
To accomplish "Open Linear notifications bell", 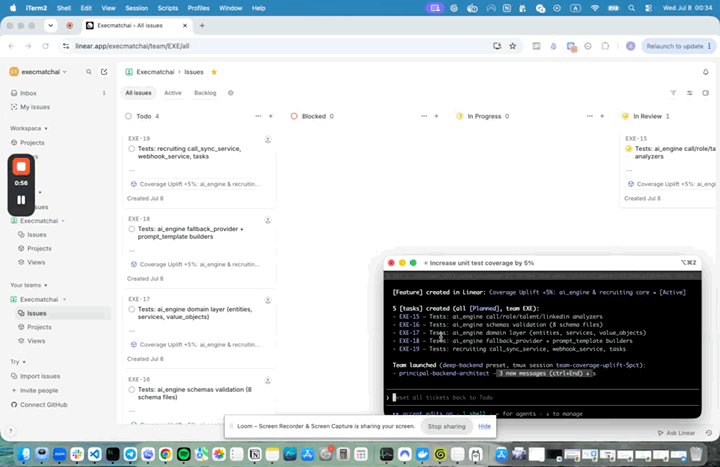I will 705,72.
